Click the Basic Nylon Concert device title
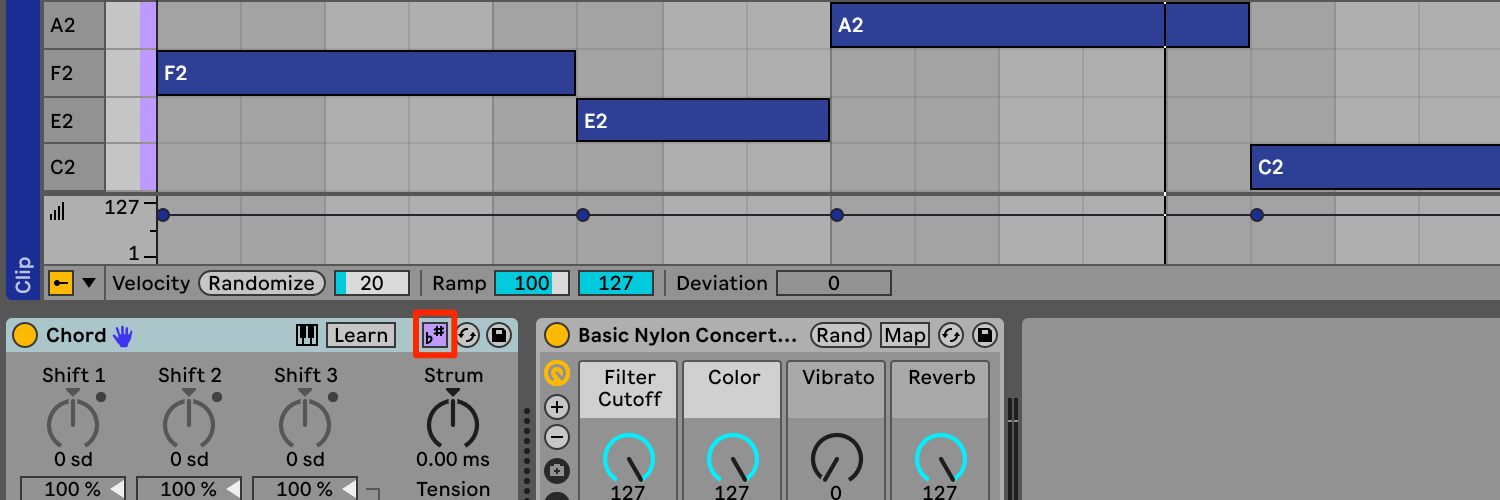The image size is (1500, 500). click(x=688, y=335)
